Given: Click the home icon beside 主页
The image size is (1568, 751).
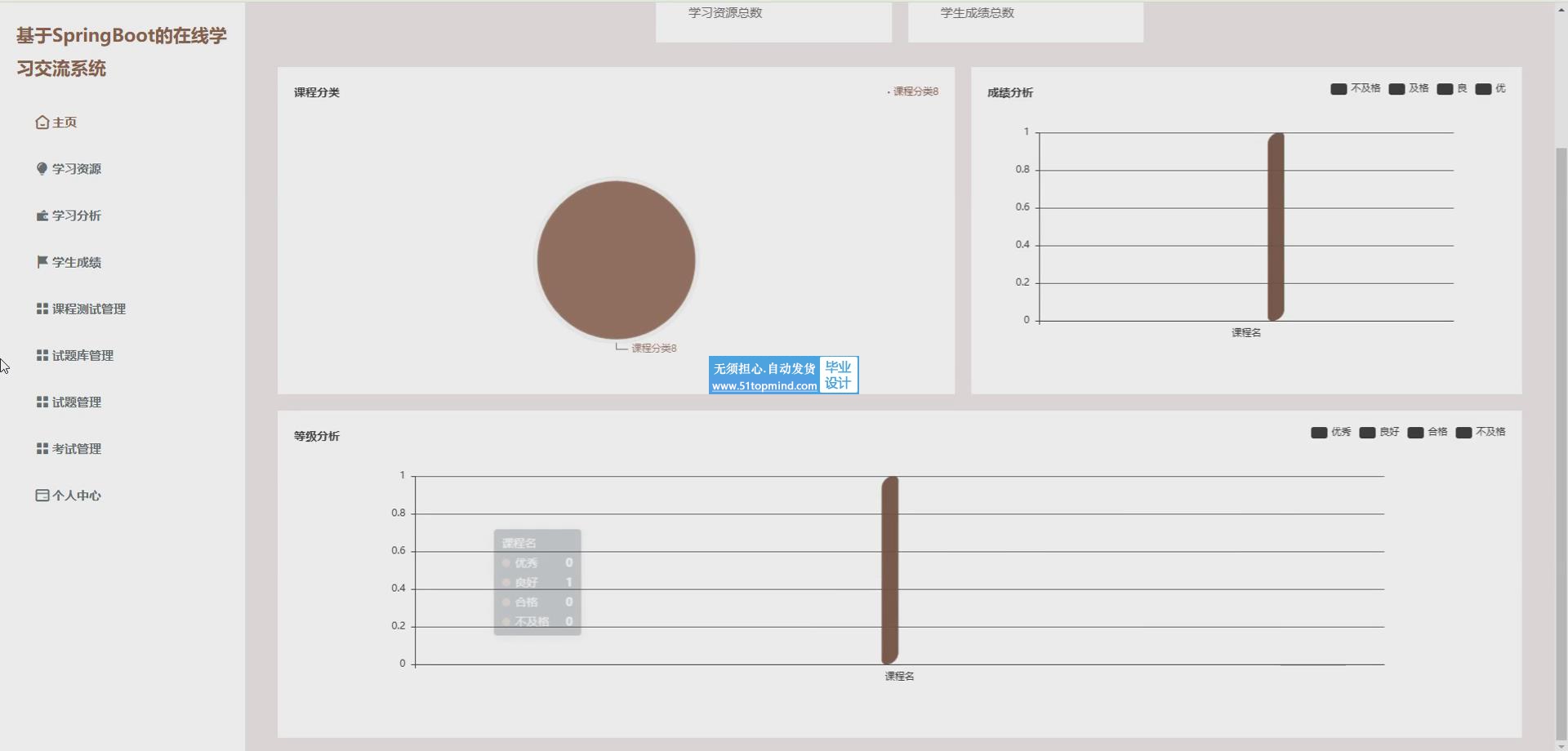Looking at the screenshot, I should [42, 122].
